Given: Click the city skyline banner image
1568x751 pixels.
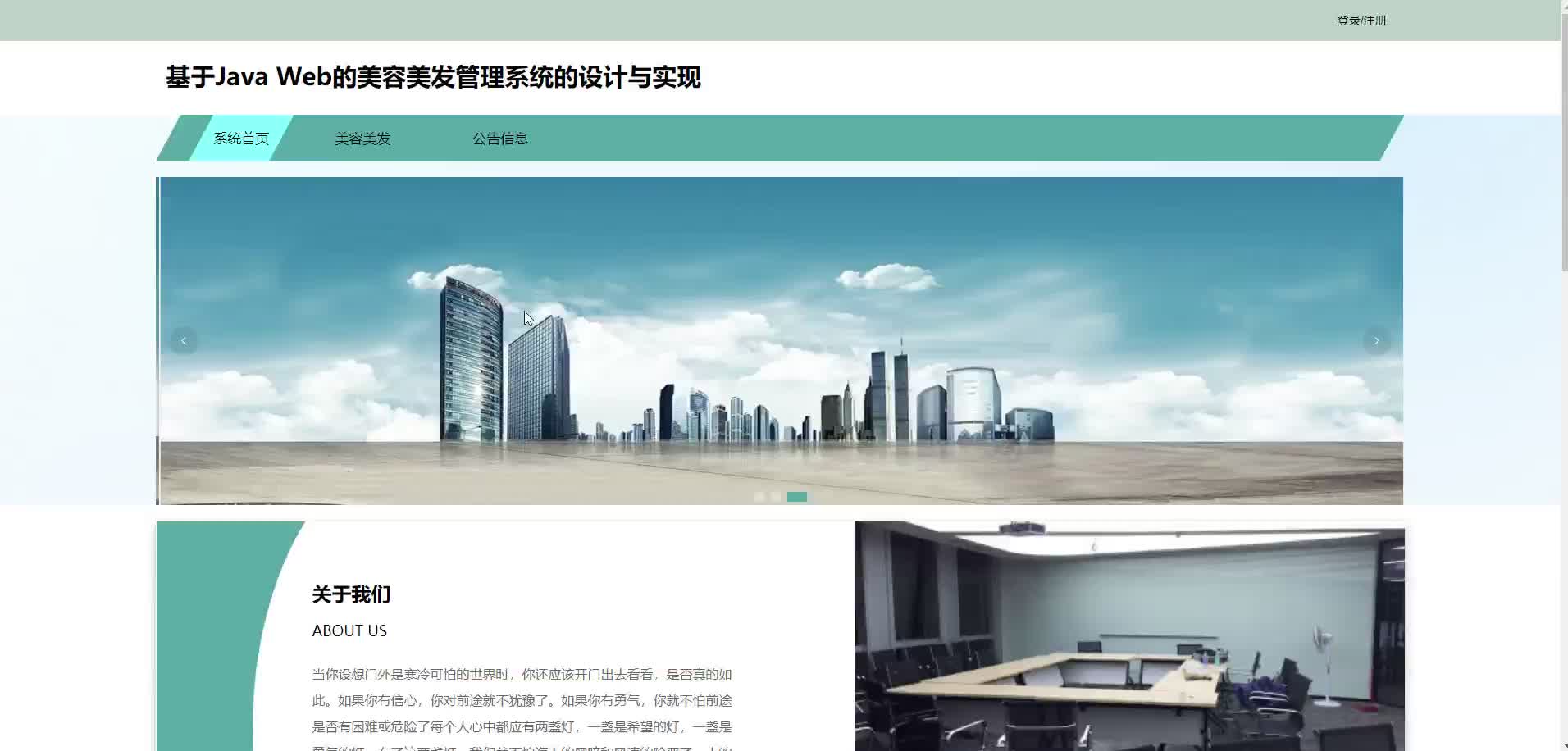Looking at the screenshot, I should pos(781,340).
